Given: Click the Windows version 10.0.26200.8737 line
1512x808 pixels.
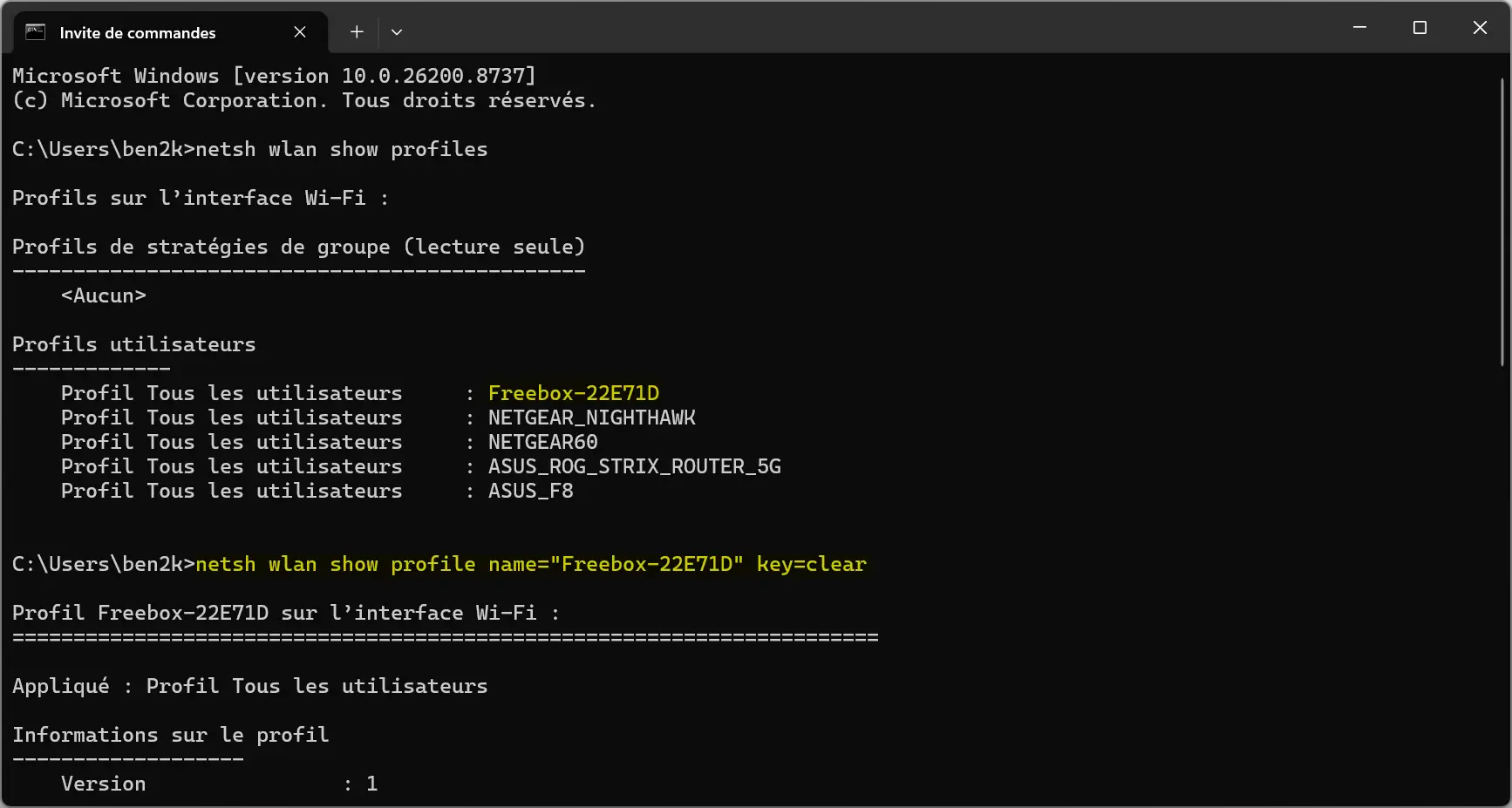Looking at the screenshot, I should tap(274, 76).
